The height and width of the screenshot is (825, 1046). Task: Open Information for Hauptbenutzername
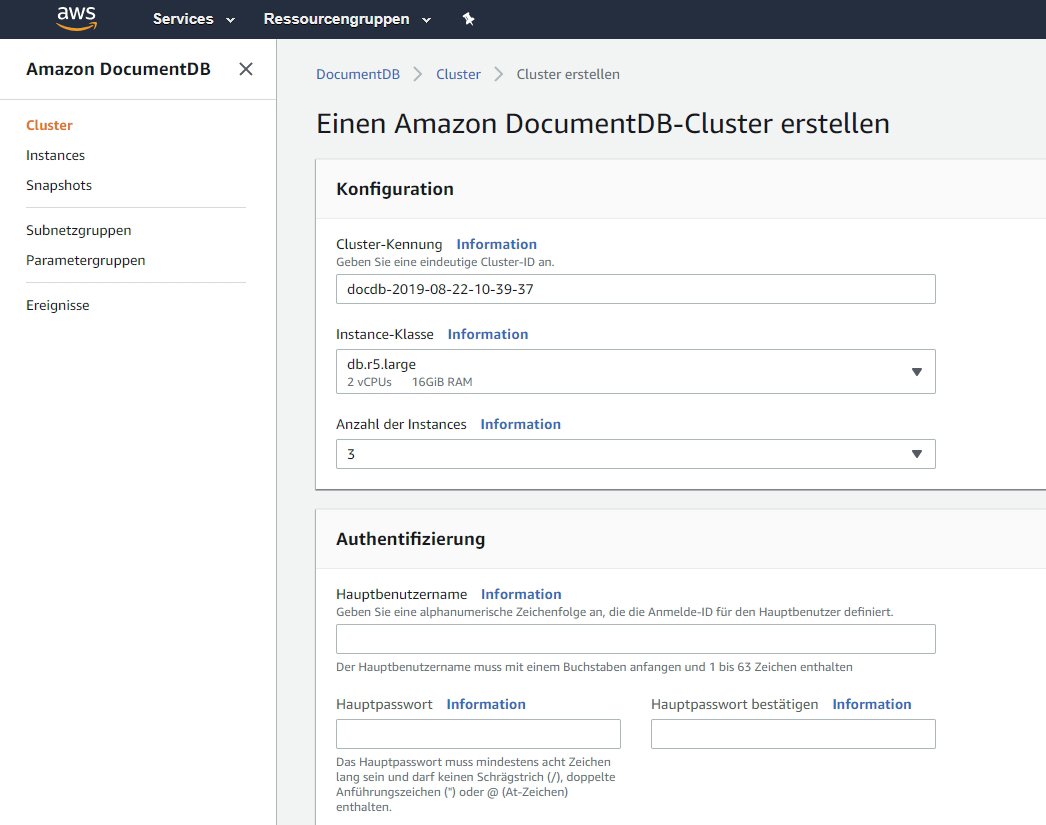(521, 594)
